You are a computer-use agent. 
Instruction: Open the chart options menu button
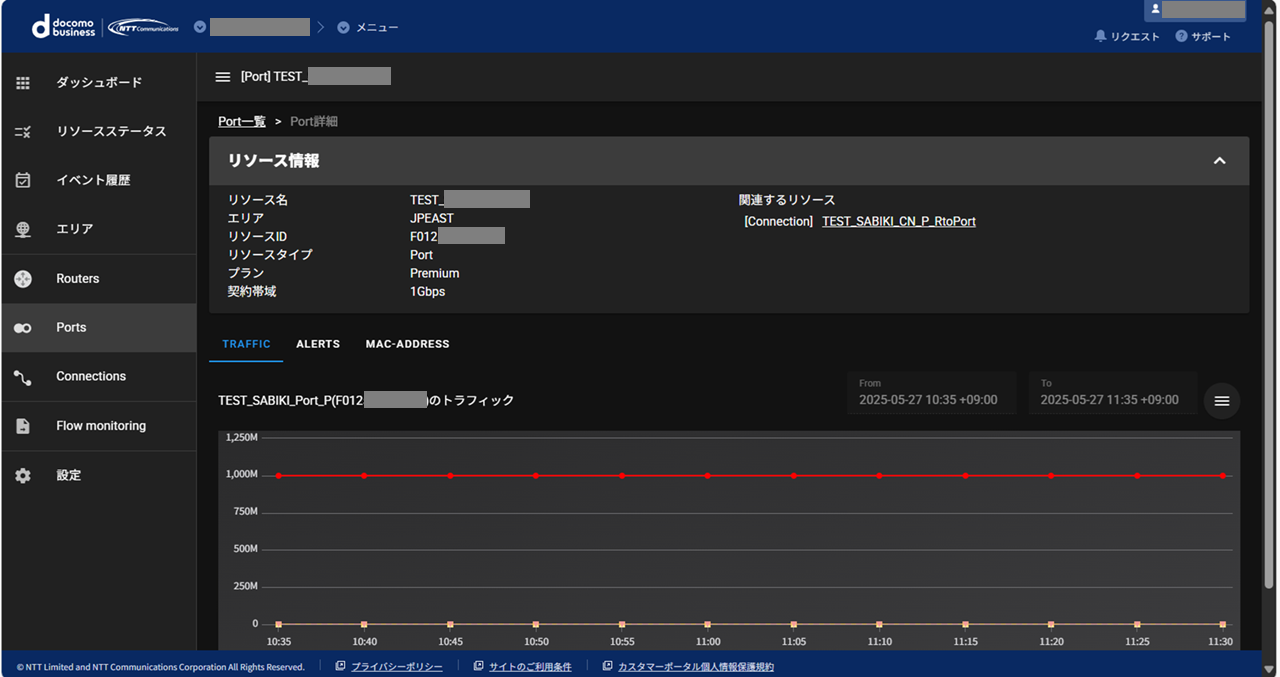click(1221, 401)
